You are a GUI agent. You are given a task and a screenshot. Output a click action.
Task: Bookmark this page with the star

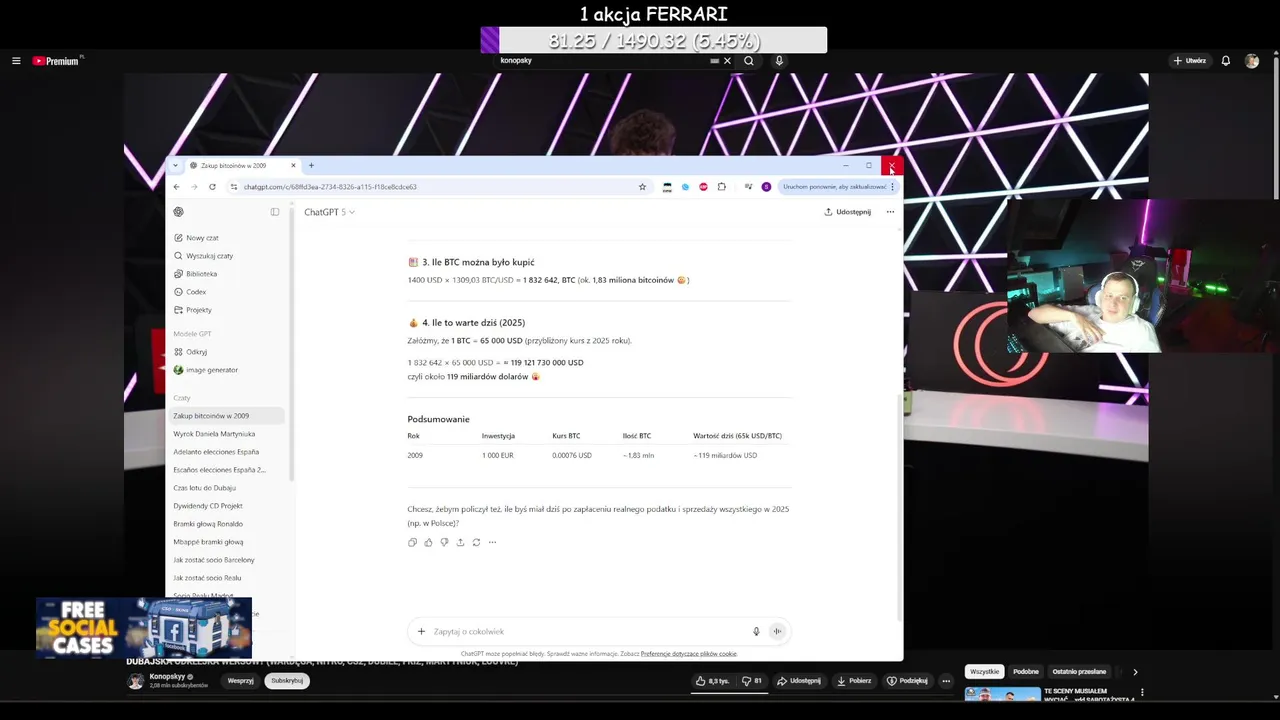click(x=642, y=187)
